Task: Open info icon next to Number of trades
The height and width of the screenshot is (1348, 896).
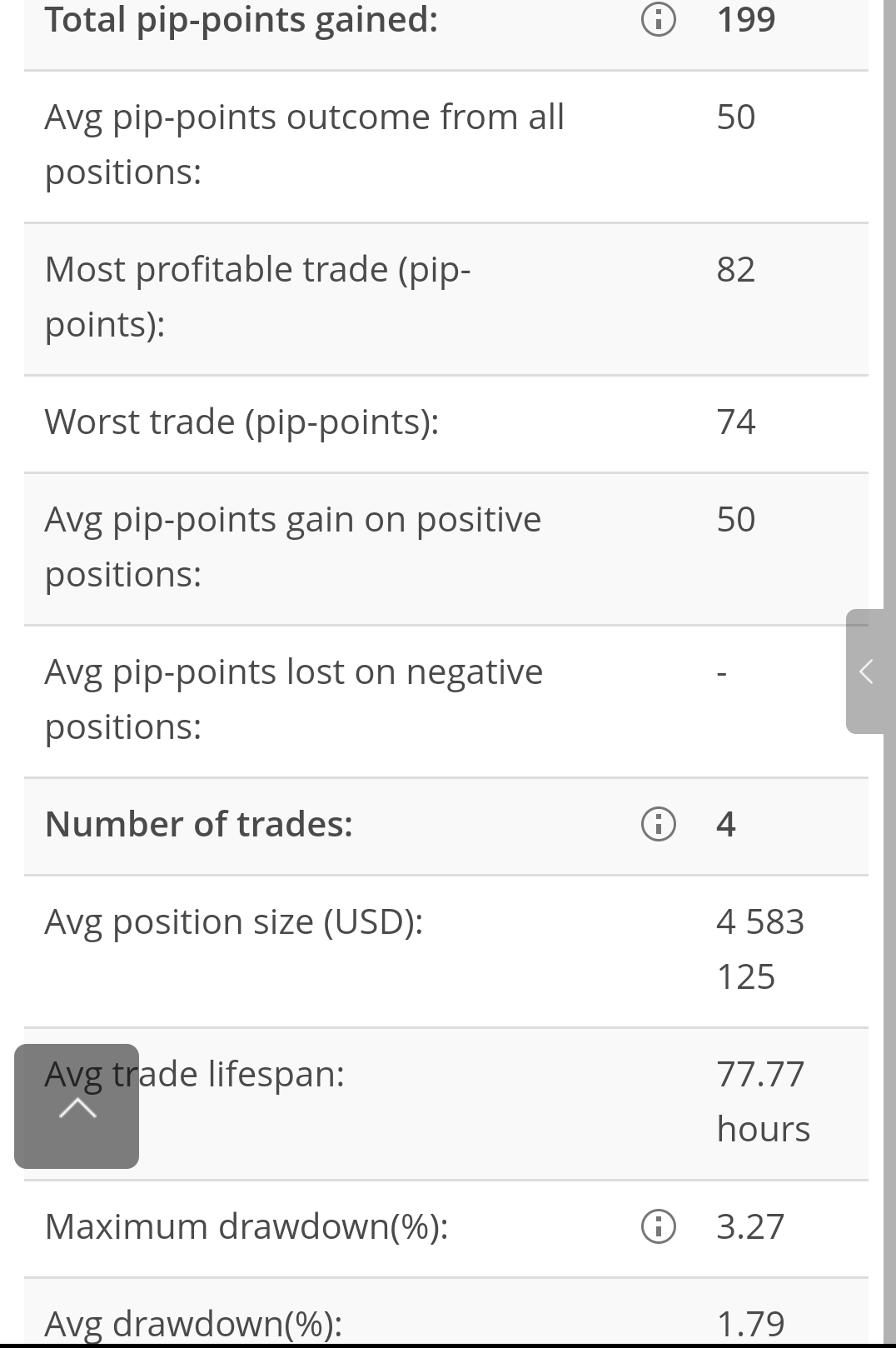Action: [658, 824]
